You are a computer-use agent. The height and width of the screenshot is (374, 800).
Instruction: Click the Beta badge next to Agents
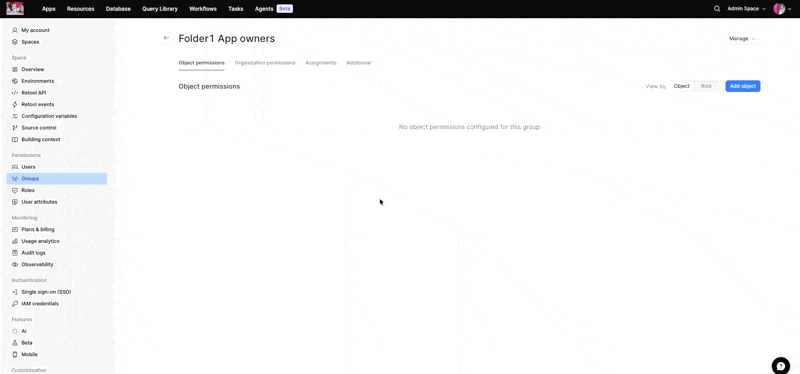pos(285,9)
